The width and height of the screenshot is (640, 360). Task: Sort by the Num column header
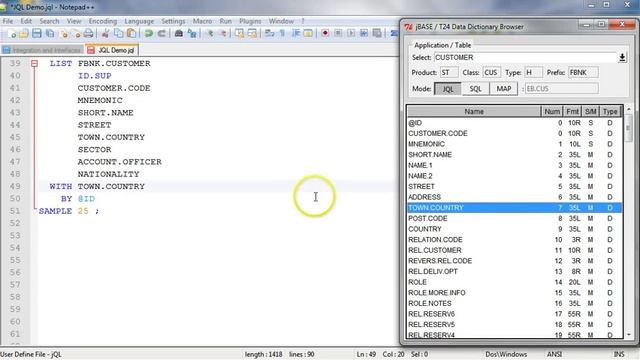[x=552, y=111]
